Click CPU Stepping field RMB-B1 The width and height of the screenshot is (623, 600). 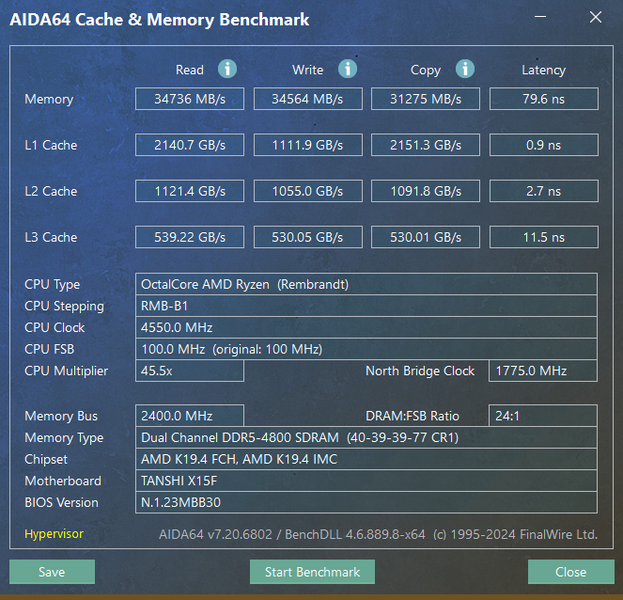coord(366,306)
